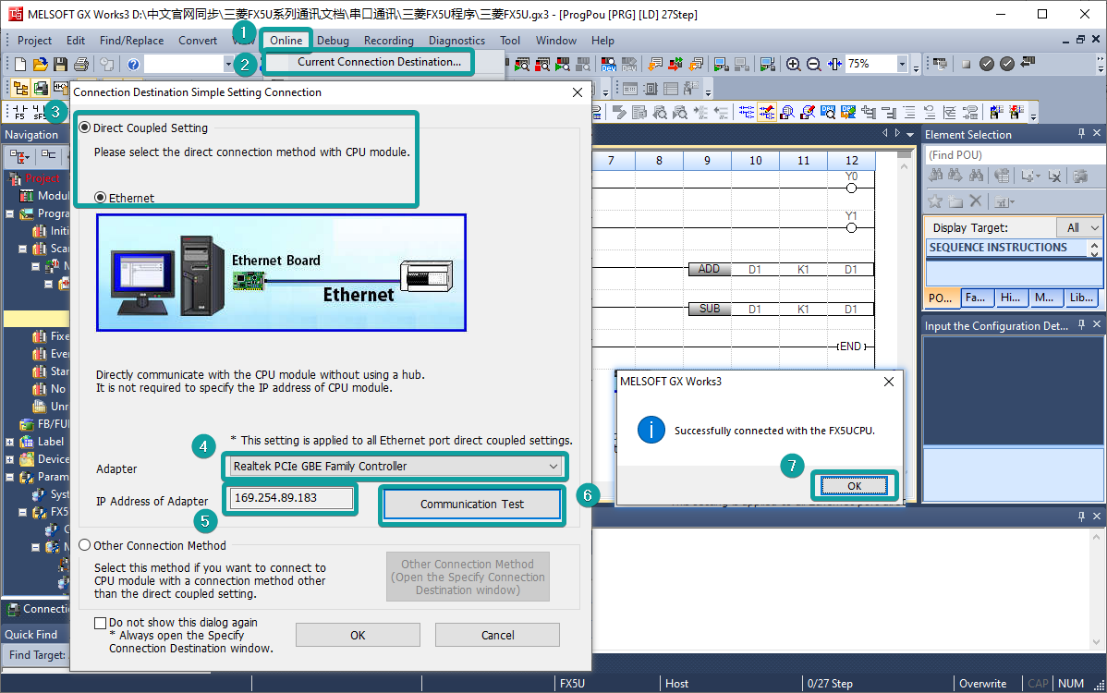Check 'Do not show this dialog again'
1107x693 pixels.
click(x=100, y=622)
